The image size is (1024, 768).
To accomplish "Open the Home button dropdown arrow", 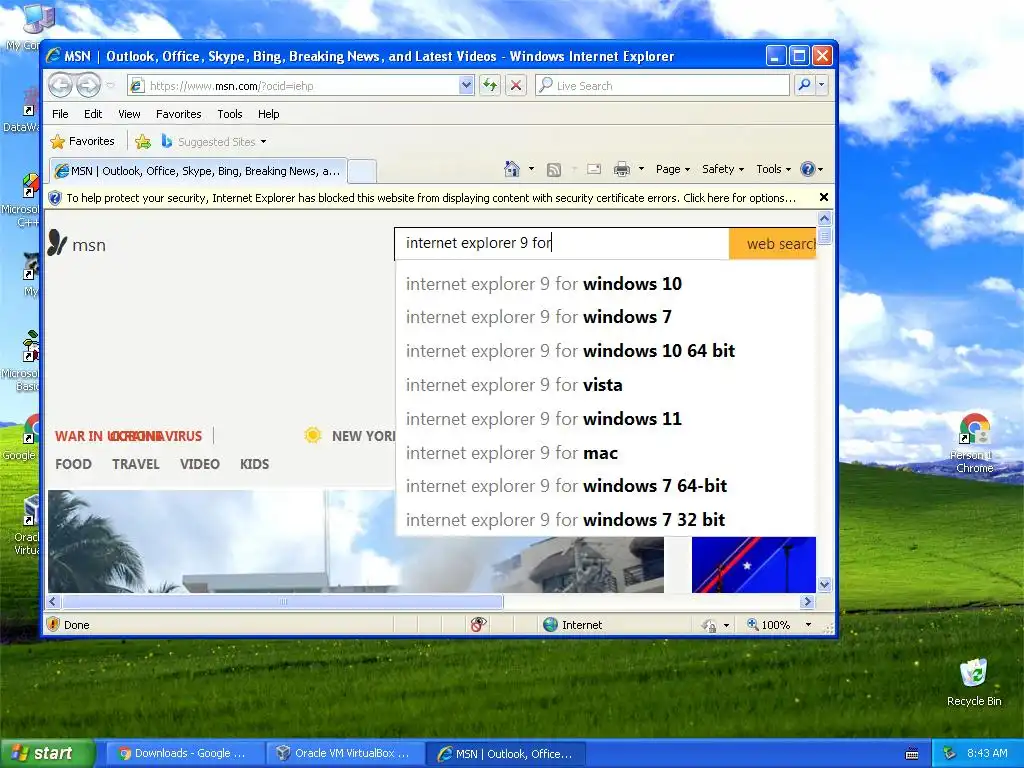I will click(x=531, y=169).
